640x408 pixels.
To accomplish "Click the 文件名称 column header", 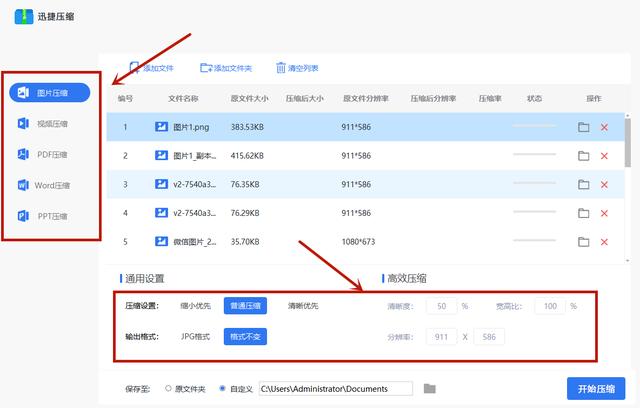I will [x=183, y=98].
